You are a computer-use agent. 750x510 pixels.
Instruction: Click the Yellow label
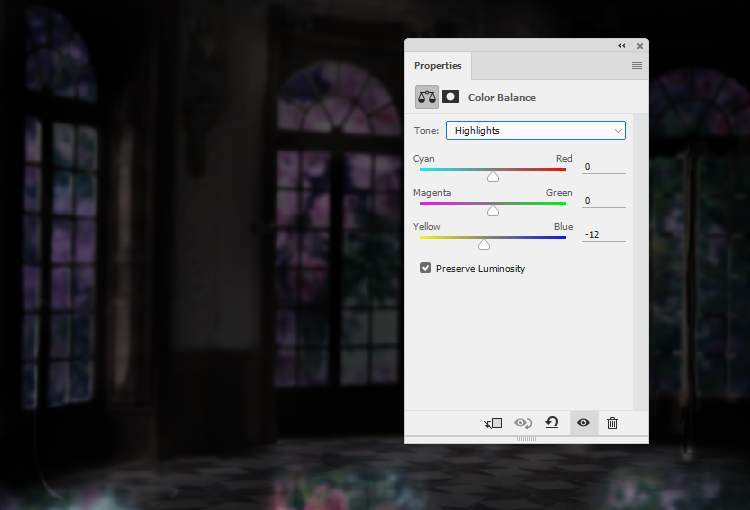point(427,226)
